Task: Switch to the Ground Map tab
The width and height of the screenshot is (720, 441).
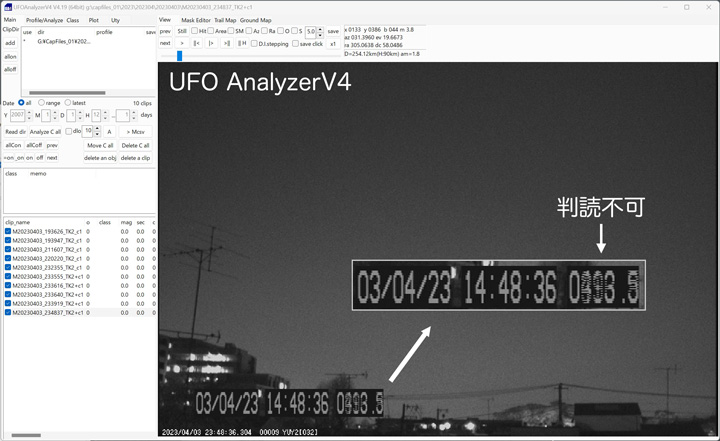Action: point(255,20)
